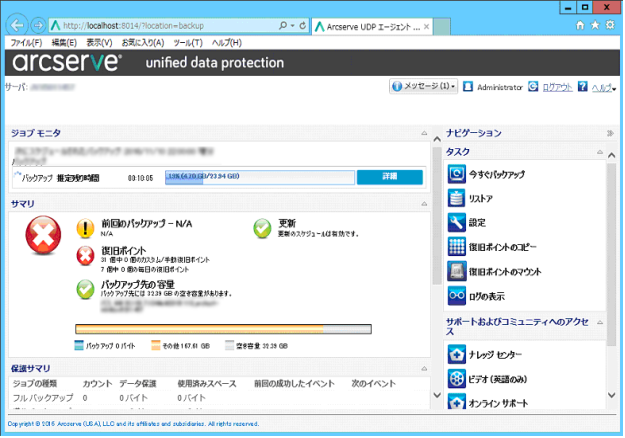625x438 pixels.
Task: Collapse the Summary (サマリ) panel
Action: [424, 204]
